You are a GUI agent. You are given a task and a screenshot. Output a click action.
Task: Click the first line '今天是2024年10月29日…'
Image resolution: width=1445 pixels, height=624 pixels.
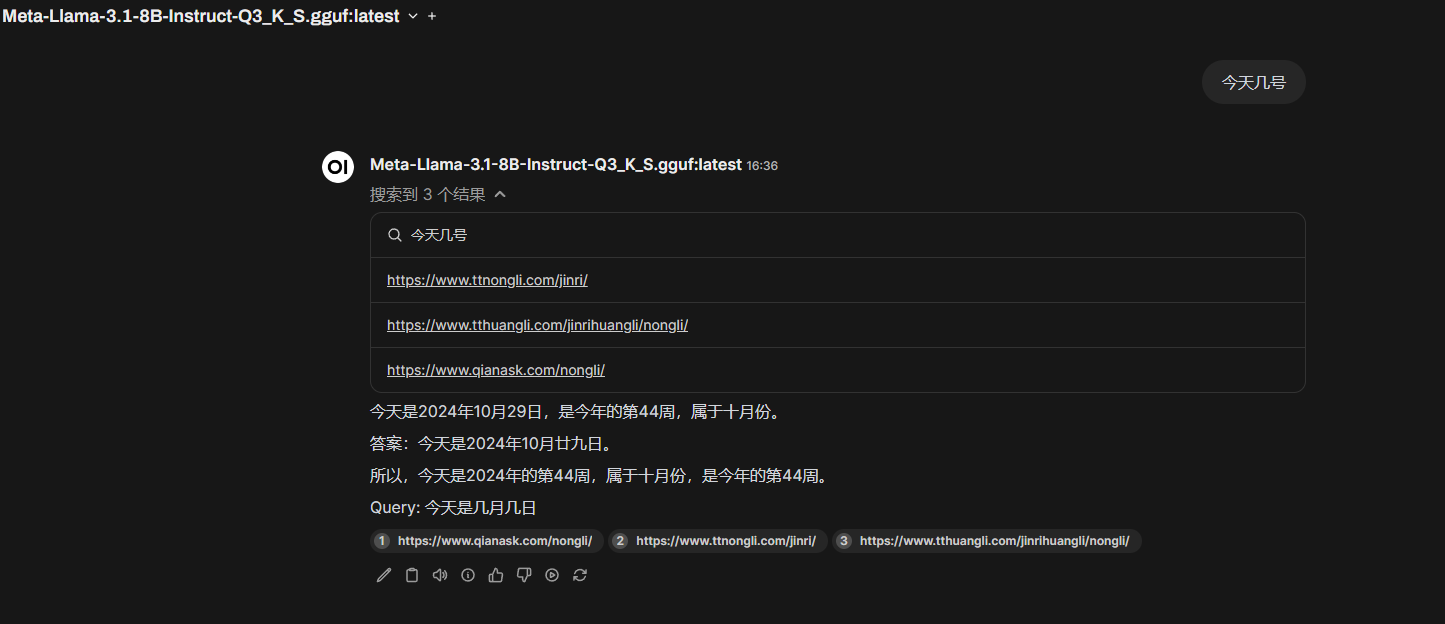click(576, 412)
